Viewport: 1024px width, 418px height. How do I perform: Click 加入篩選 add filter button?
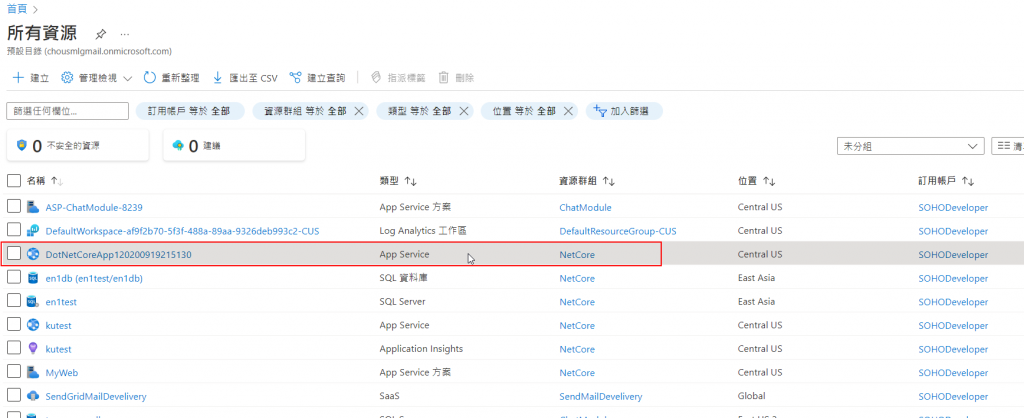tap(624, 111)
